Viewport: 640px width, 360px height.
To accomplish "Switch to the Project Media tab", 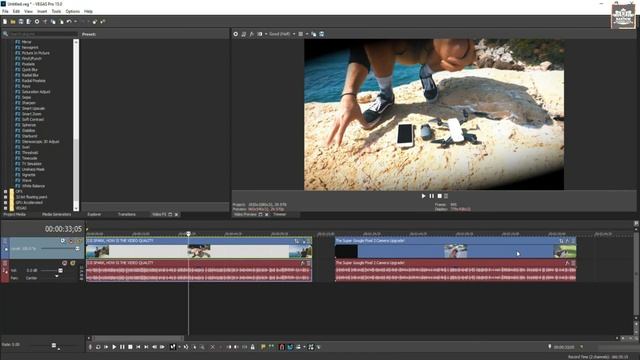I will click(x=14, y=214).
